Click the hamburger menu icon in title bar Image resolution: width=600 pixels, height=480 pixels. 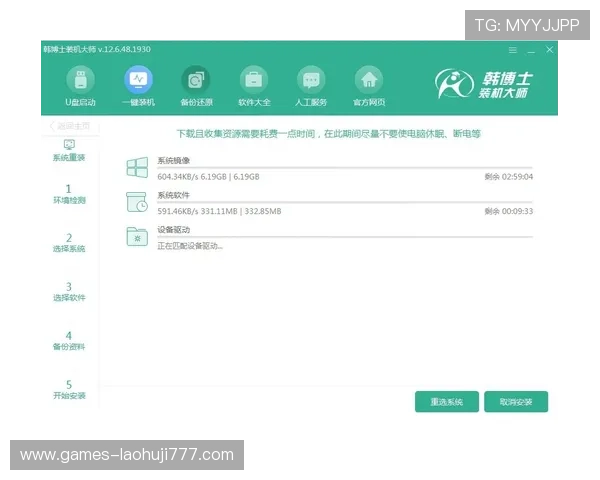513,50
